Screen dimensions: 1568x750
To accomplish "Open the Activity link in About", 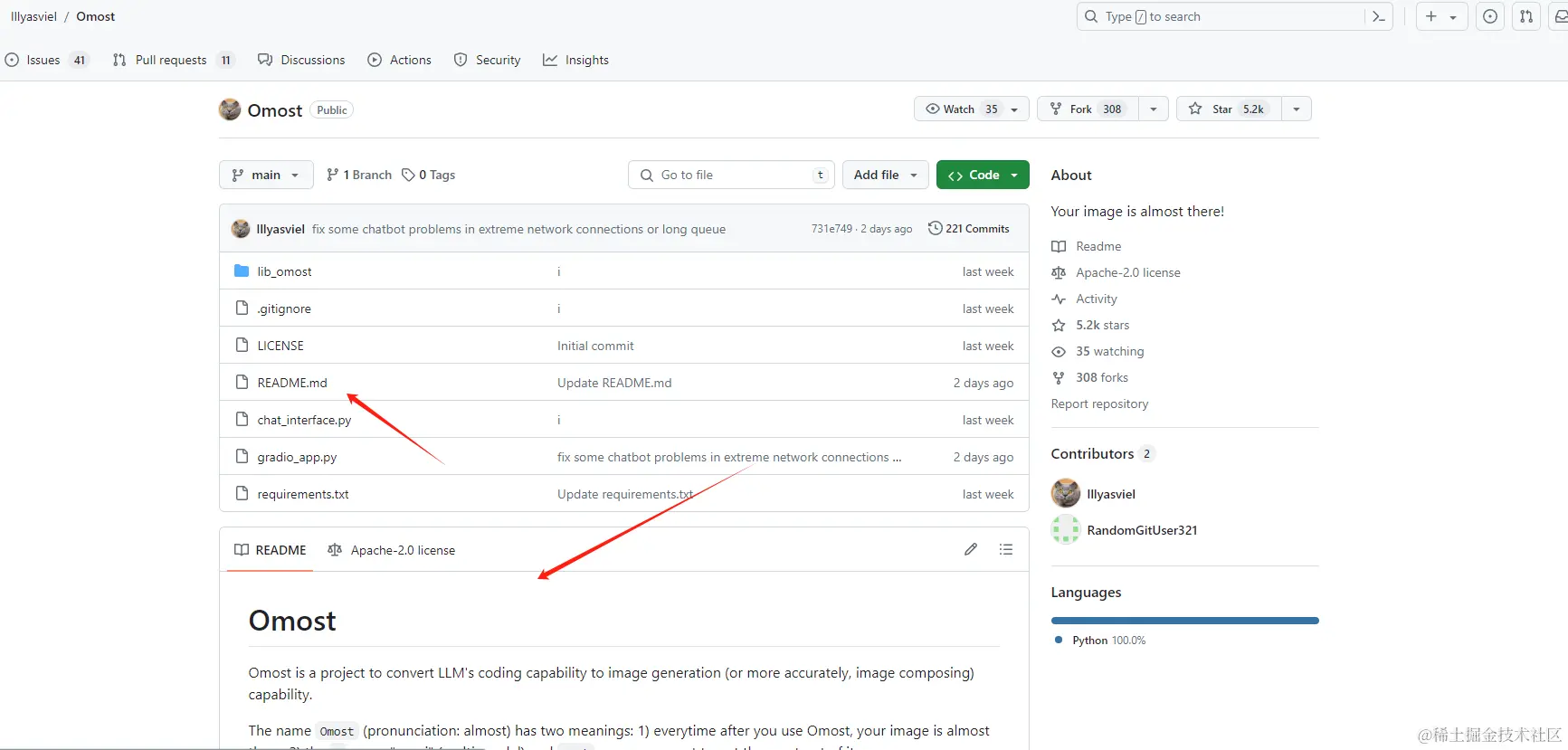I will (1085, 299).
